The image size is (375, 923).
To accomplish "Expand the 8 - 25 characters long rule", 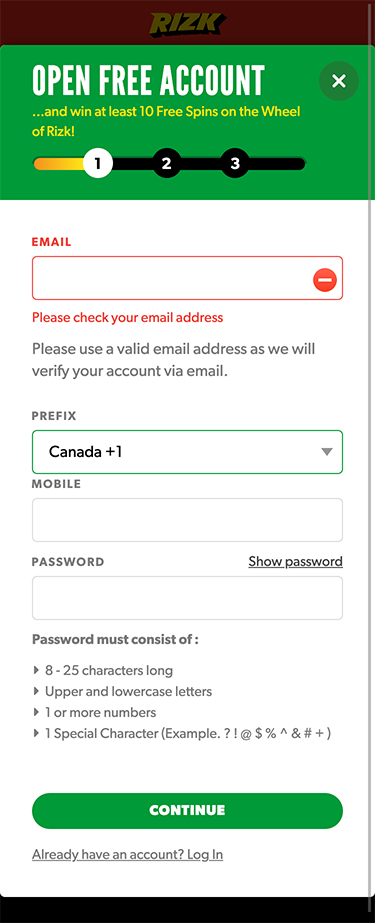I will click(103, 670).
